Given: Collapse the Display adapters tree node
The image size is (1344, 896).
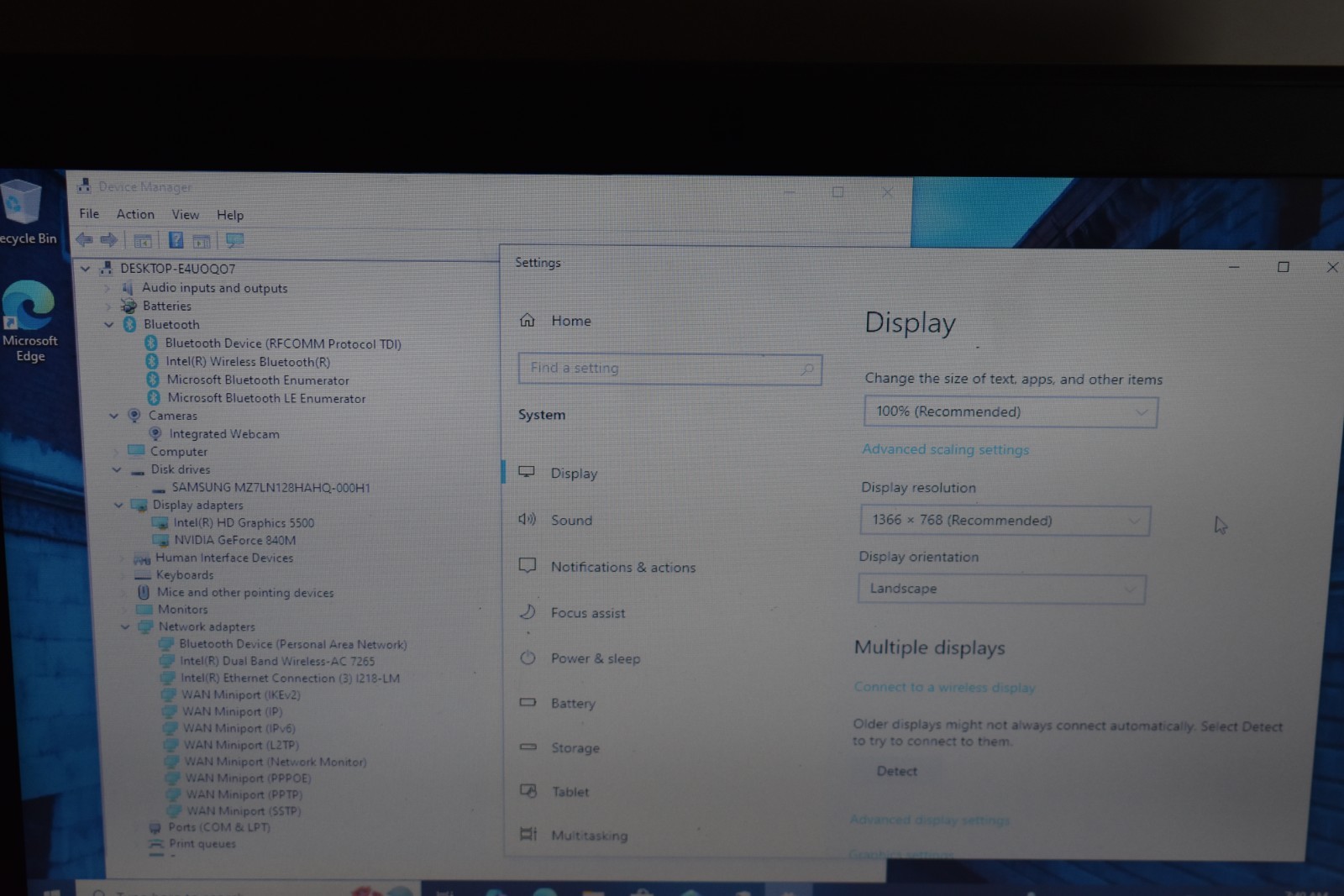Looking at the screenshot, I should pyautogui.click(x=118, y=505).
